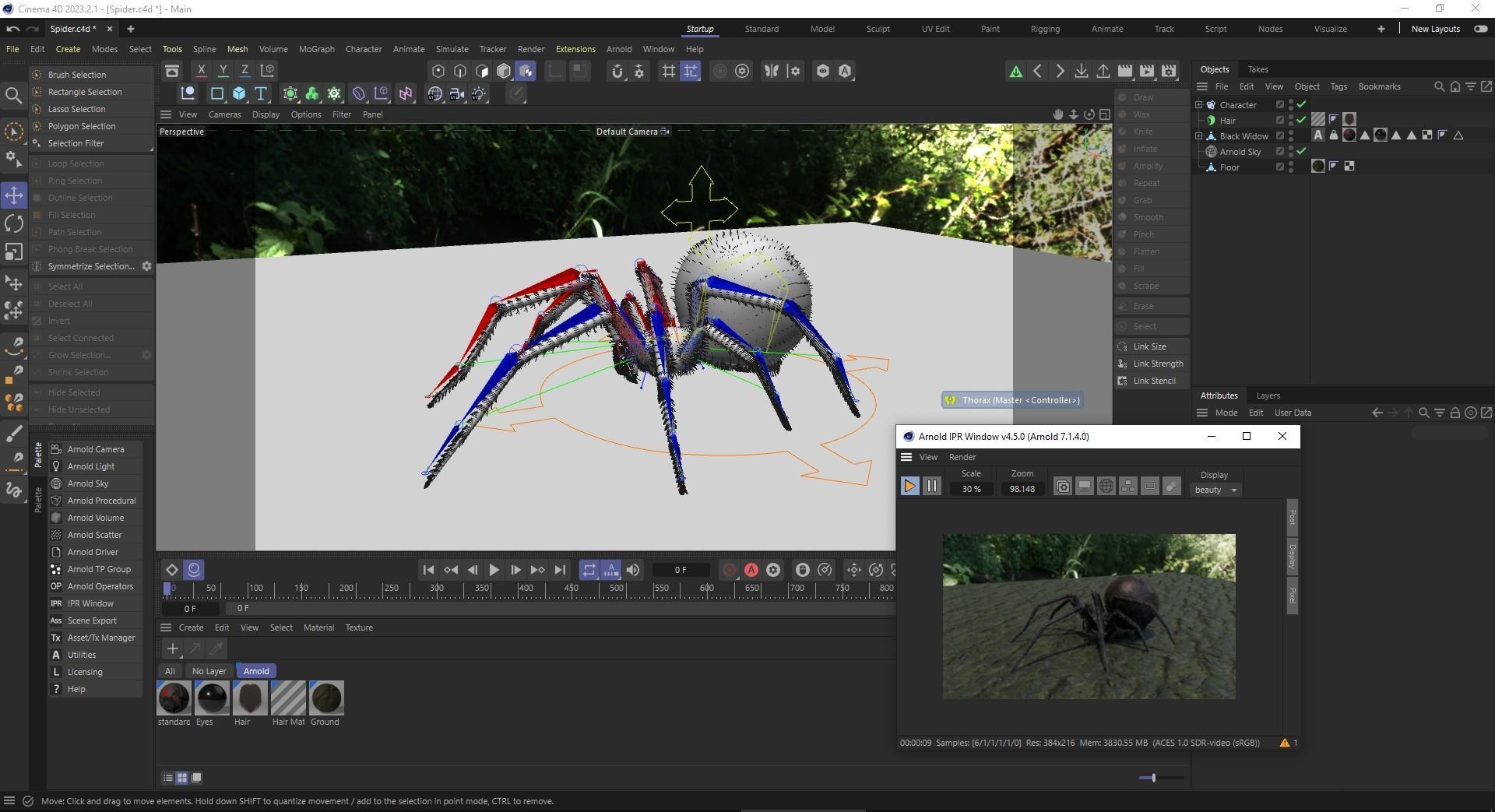Start IPR rendering with play button
The width and height of the screenshot is (1495, 812).
pos(909,486)
